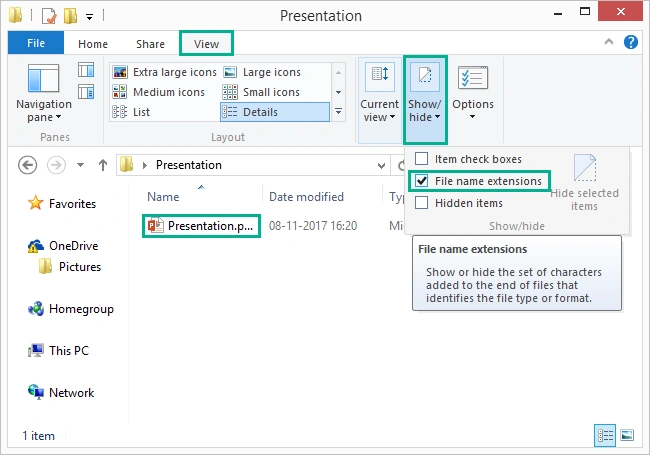Expand the Layout gallery more arrow
Viewport: 650px width, 455px height.
pyautogui.click(x=338, y=111)
